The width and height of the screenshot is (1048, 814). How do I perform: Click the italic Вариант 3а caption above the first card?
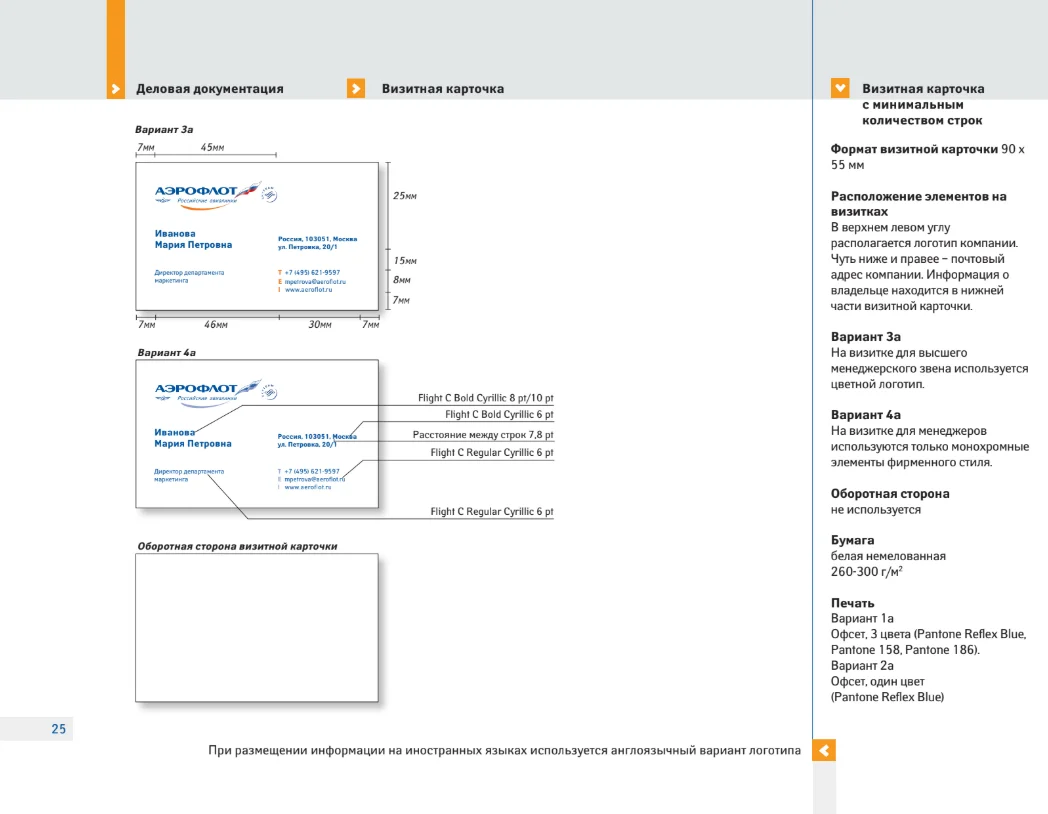coord(164,130)
